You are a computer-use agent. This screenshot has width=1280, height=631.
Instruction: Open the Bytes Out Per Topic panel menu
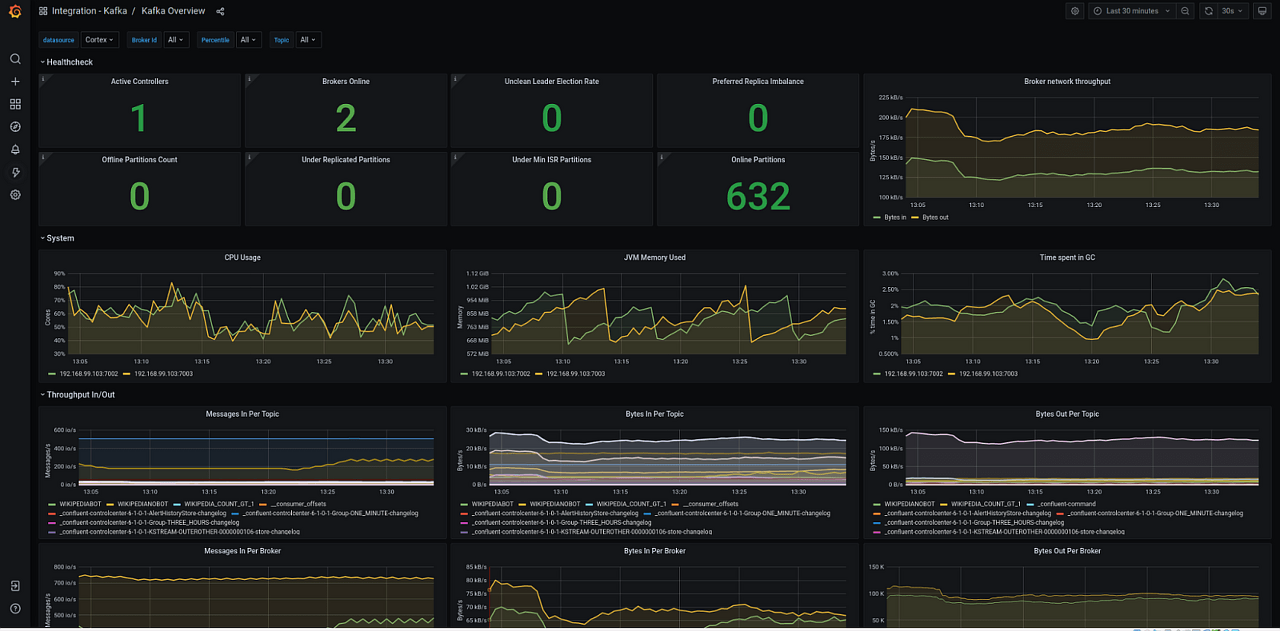coord(1067,413)
